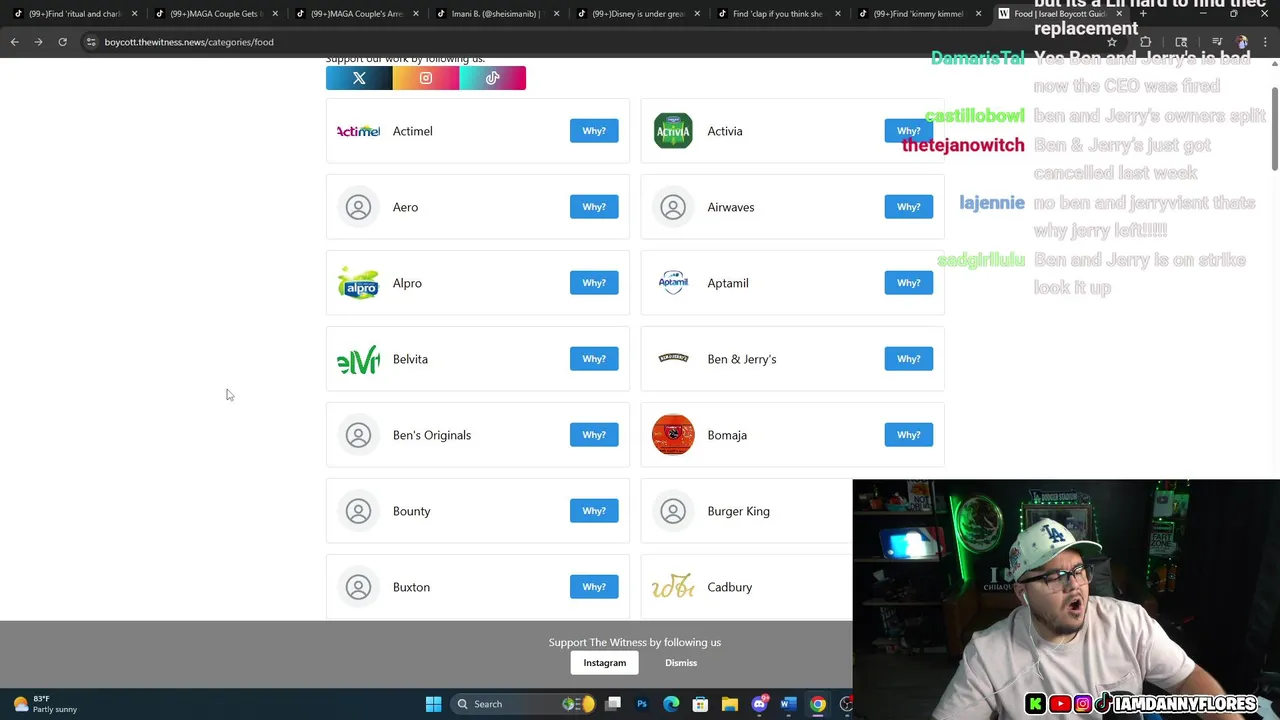This screenshot has width=1280, height=720.
Task: Click the Why? button for Bomaja
Action: click(x=908, y=435)
